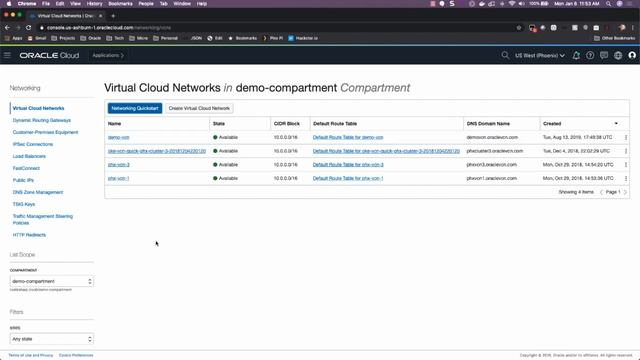Open oke-vcn-quick-phx-cluster-3 network link
This screenshot has width=640, height=360.
tap(157, 151)
